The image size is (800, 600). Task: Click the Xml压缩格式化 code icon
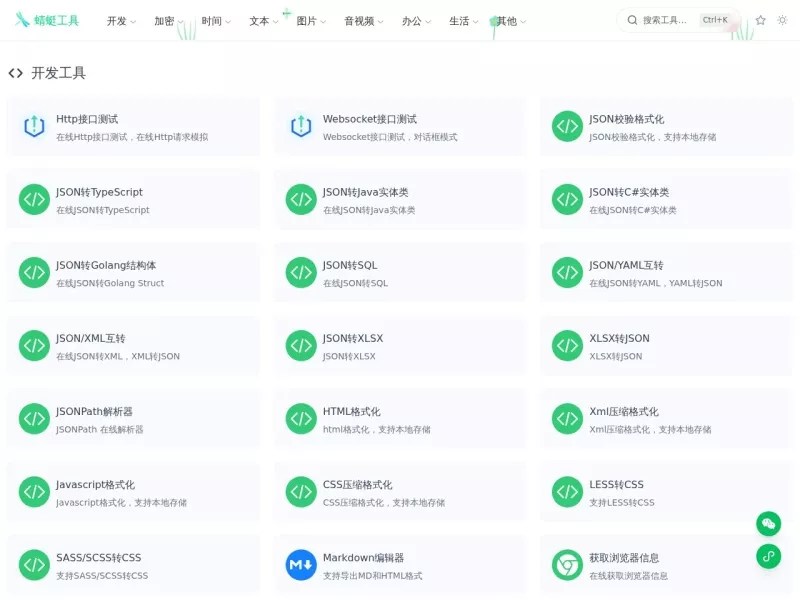tap(567, 419)
